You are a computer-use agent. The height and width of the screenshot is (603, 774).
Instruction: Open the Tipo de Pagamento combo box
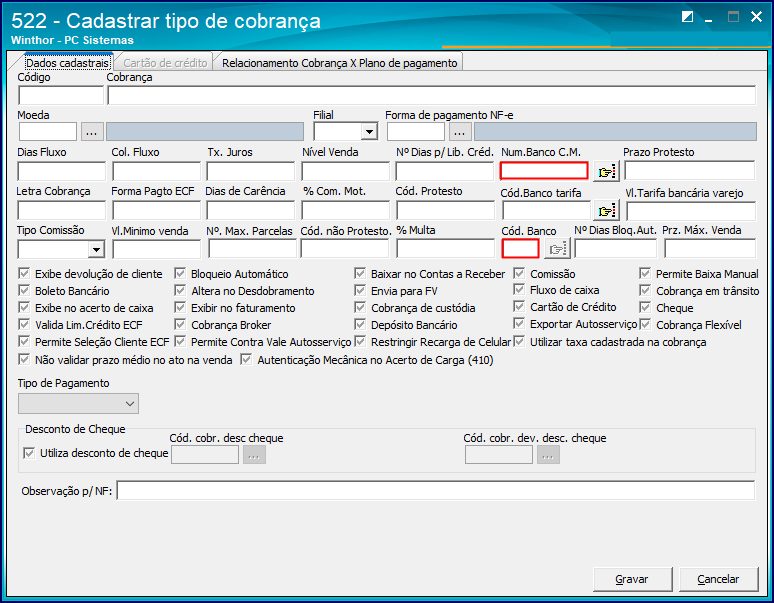[x=78, y=404]
